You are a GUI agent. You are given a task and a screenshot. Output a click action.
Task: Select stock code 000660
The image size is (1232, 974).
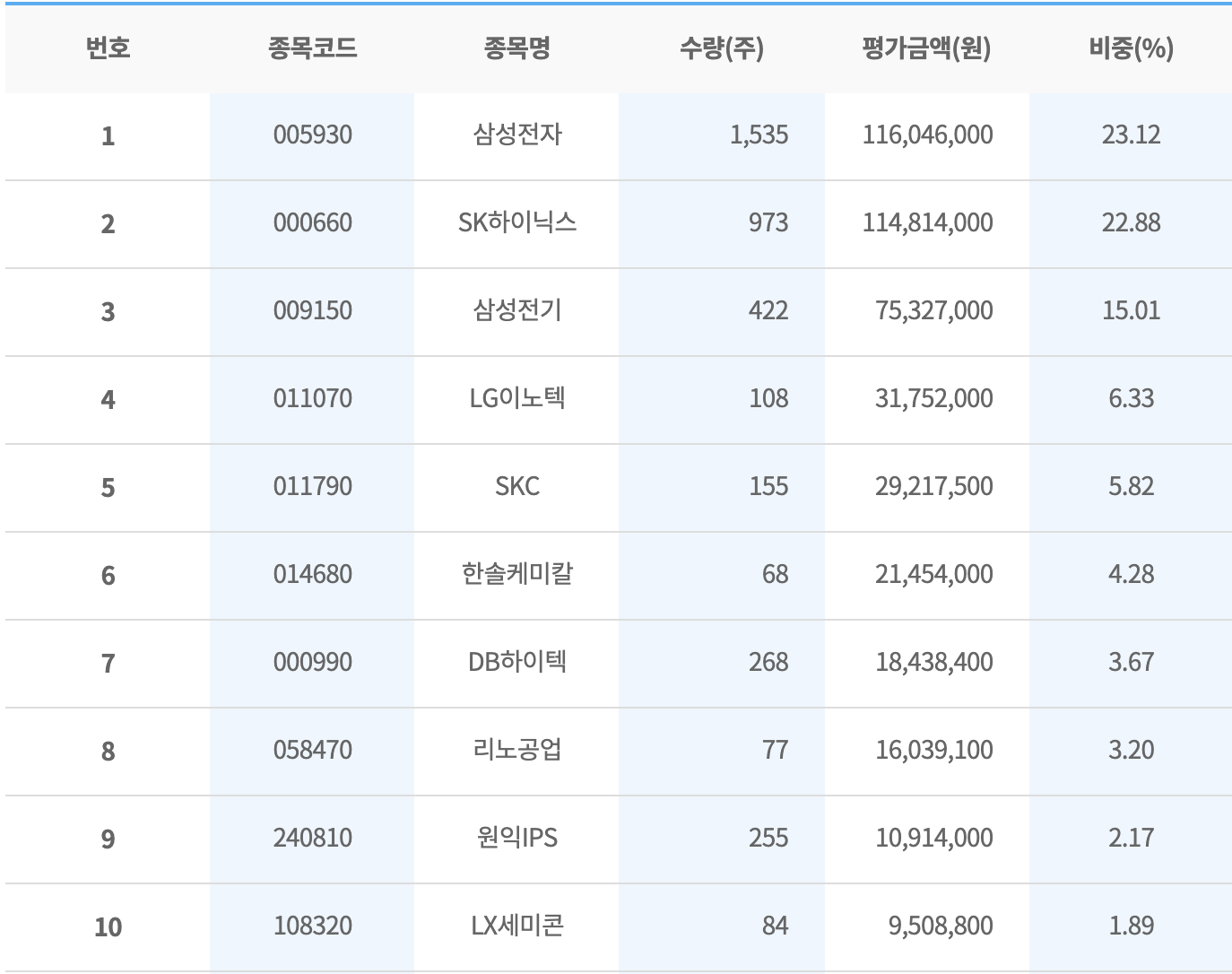[312, 223]
